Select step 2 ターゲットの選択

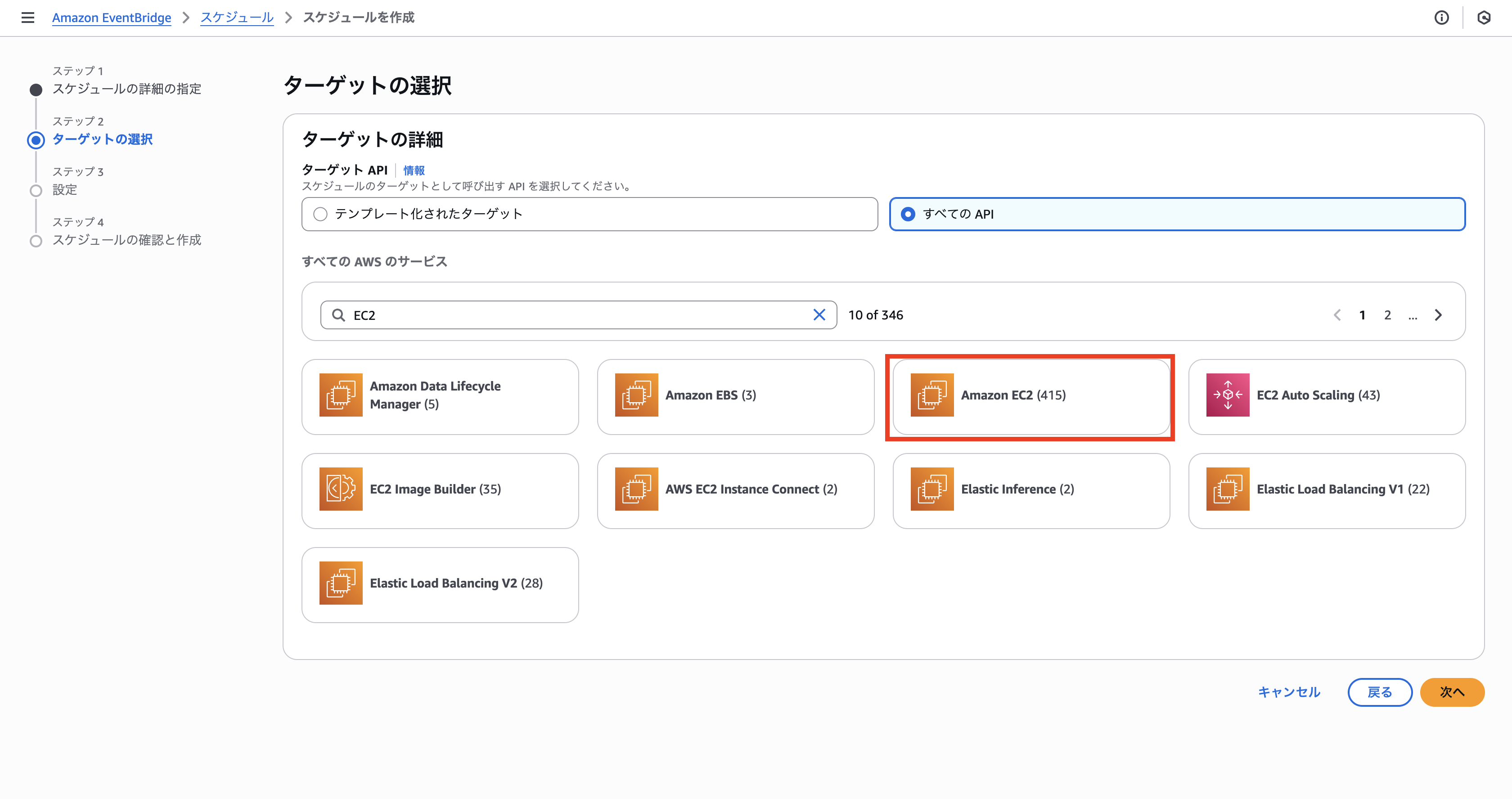coord(103,139)
